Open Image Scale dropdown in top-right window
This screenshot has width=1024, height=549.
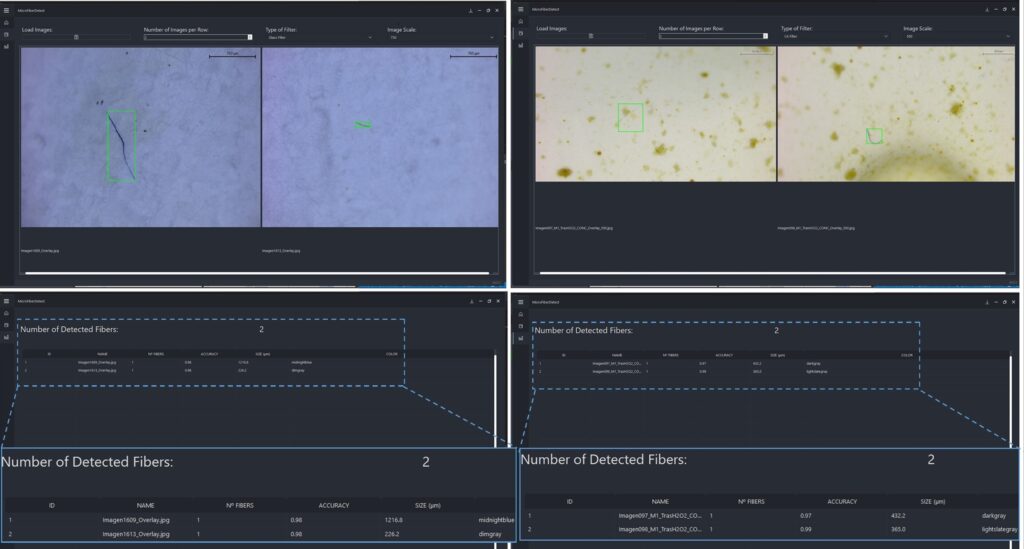(956, 36)
